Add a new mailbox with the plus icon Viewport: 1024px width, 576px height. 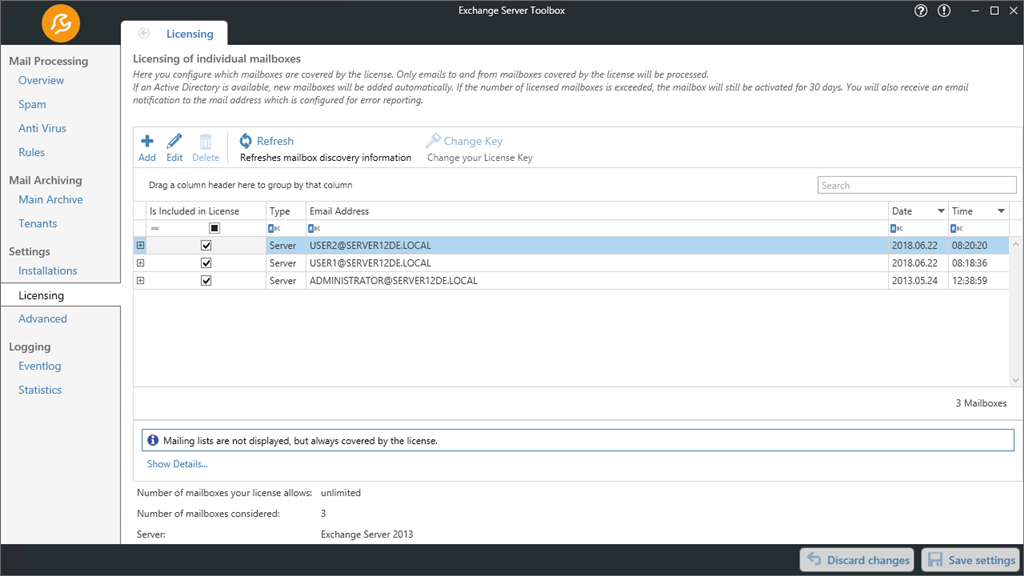147,148
